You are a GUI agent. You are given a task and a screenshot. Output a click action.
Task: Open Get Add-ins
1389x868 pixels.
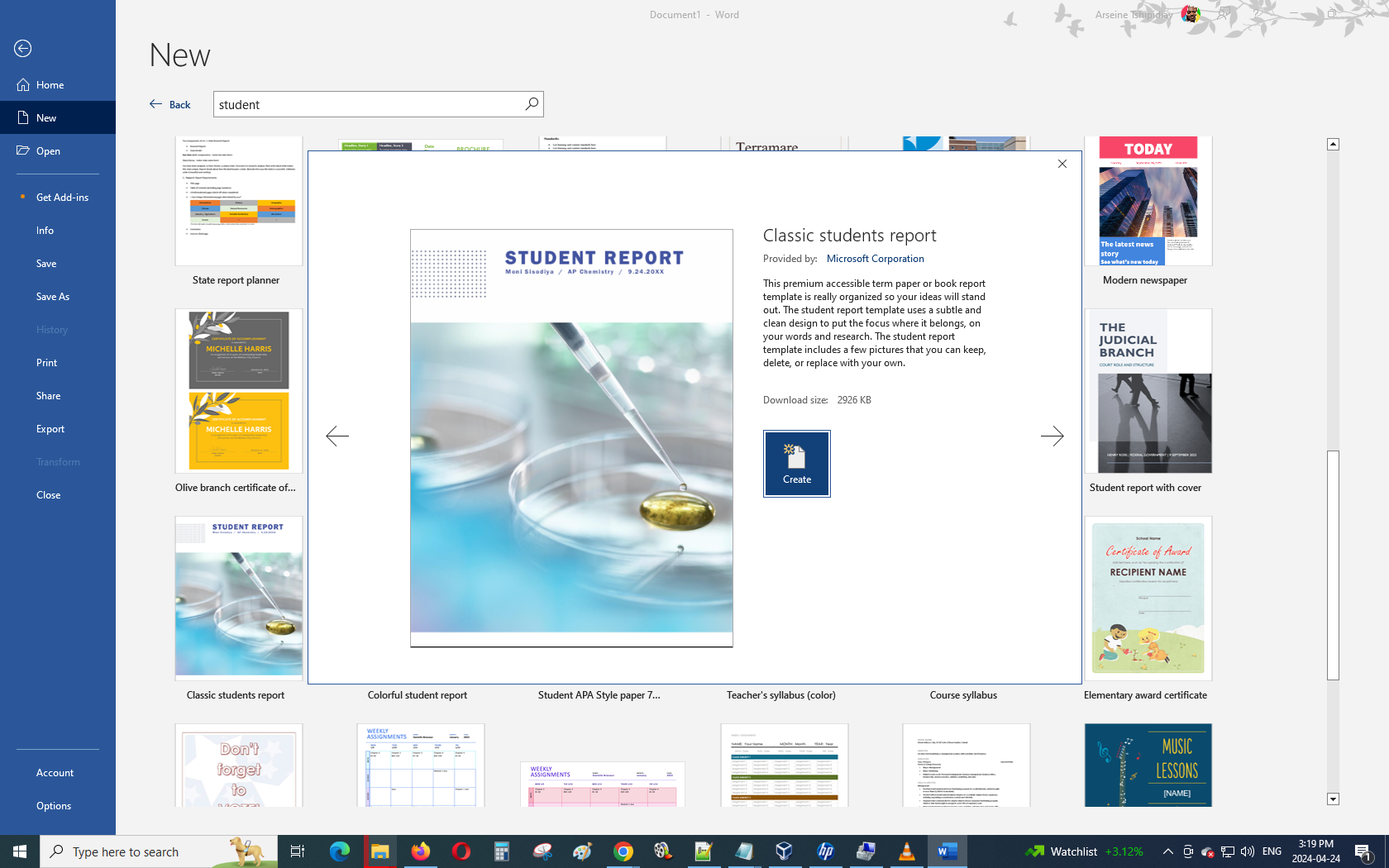click(62, 198)
